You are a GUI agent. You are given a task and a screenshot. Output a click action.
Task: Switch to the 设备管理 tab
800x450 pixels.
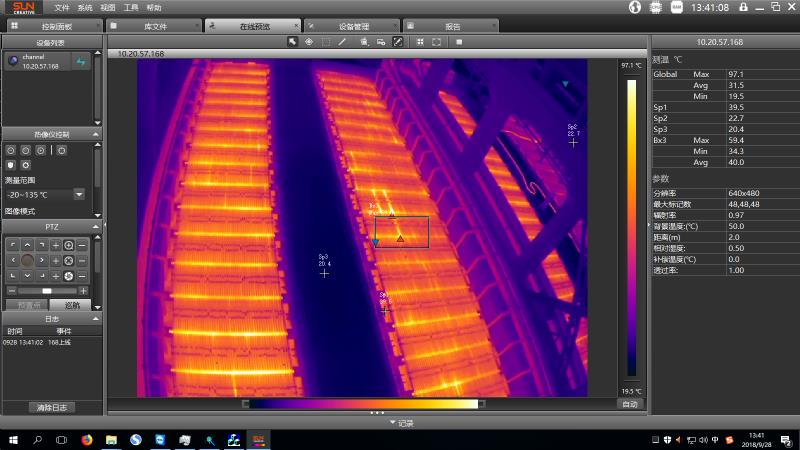coord(353,25)
